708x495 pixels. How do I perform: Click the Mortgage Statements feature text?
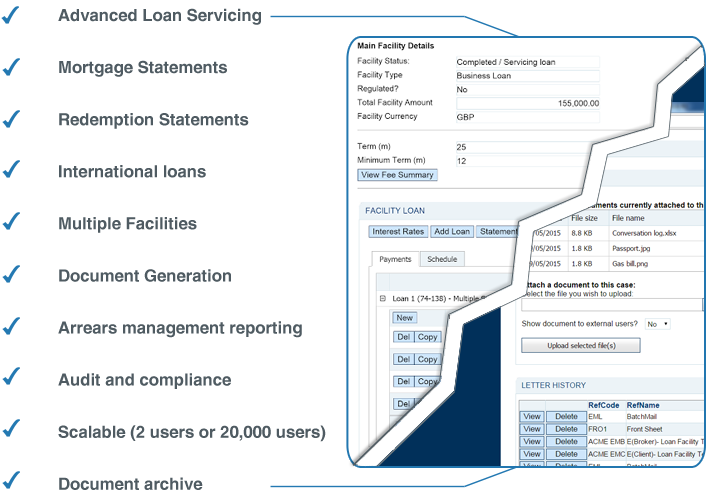pos(143,67)
